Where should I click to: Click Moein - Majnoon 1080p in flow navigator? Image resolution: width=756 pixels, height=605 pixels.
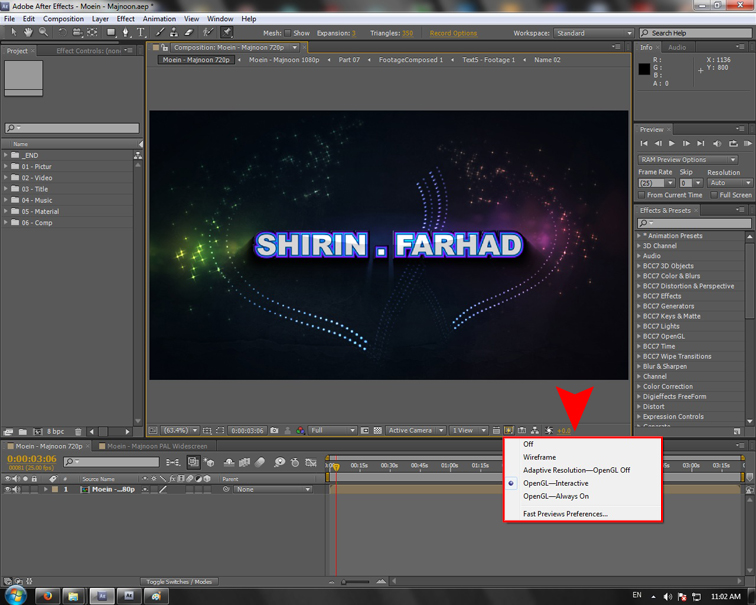[284, 60]
